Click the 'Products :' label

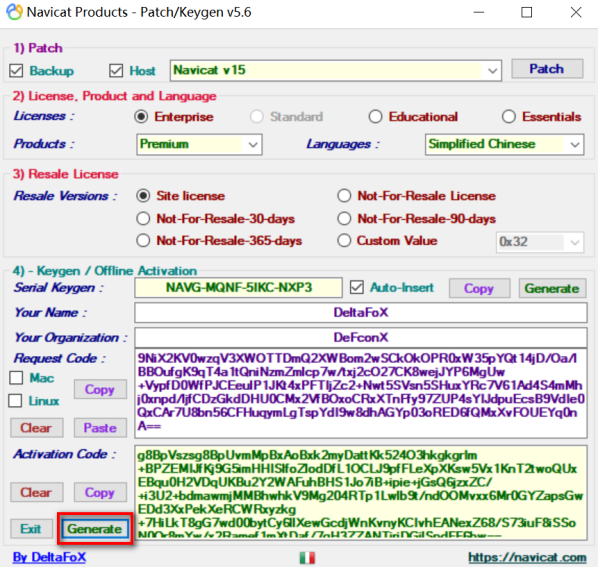[44, 144]
